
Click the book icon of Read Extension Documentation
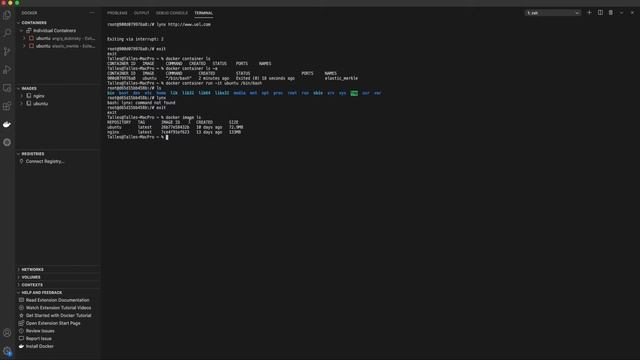pos(22,300)
